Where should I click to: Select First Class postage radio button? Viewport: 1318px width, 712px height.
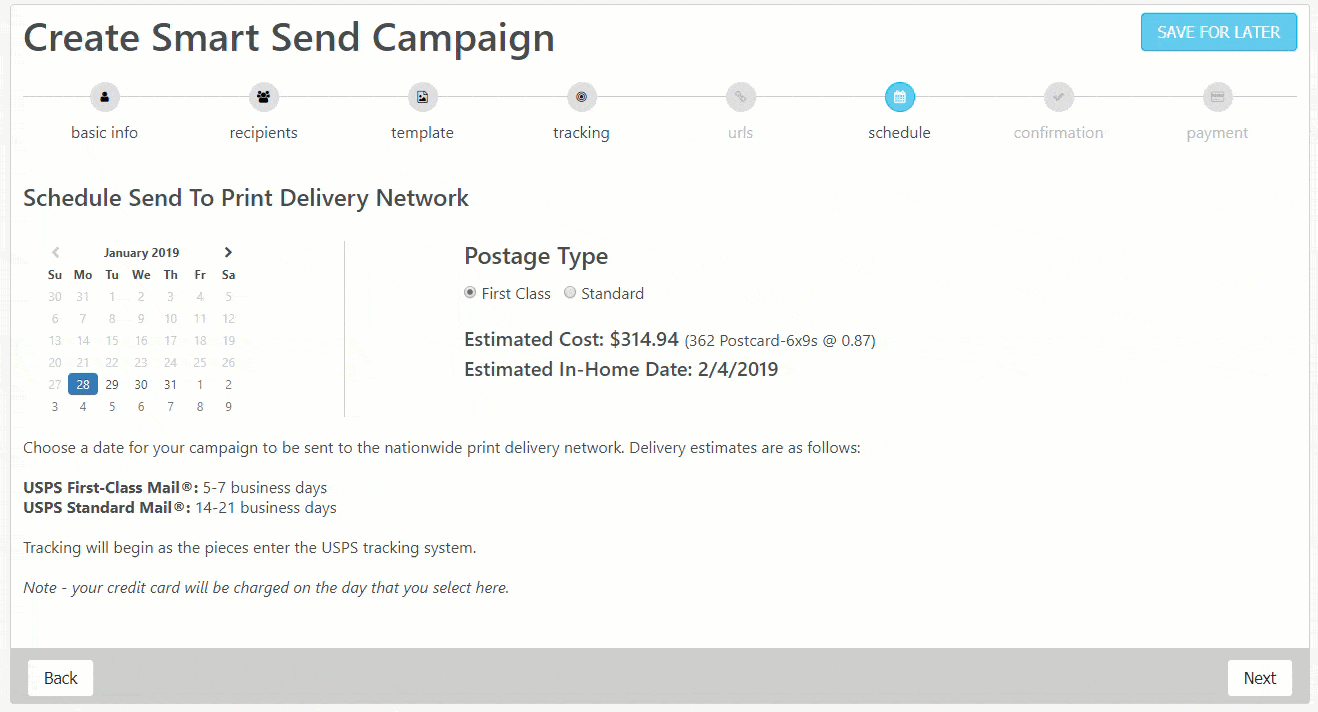tap(470, 293)
